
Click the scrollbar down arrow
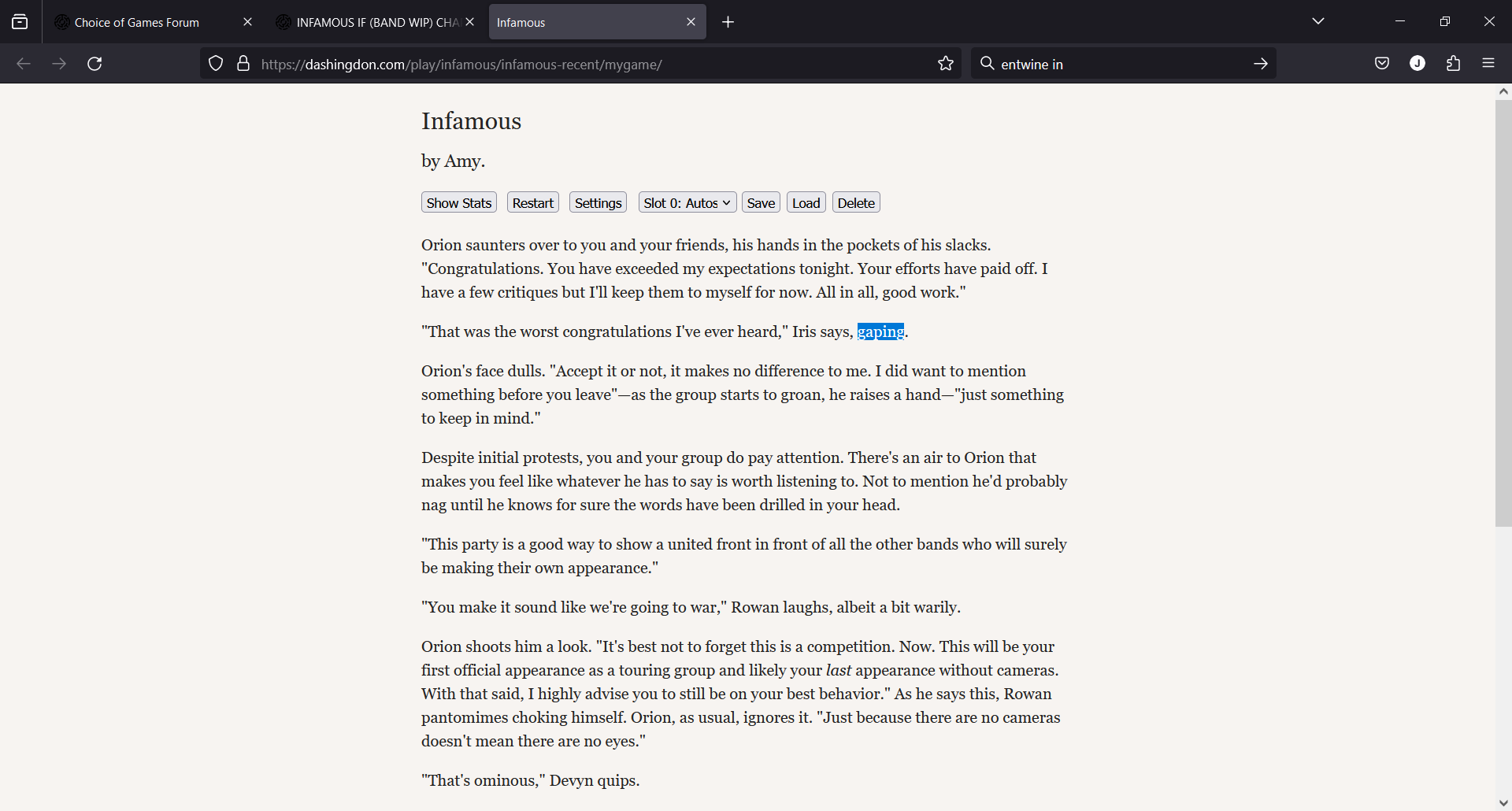tap(1503, 803)
